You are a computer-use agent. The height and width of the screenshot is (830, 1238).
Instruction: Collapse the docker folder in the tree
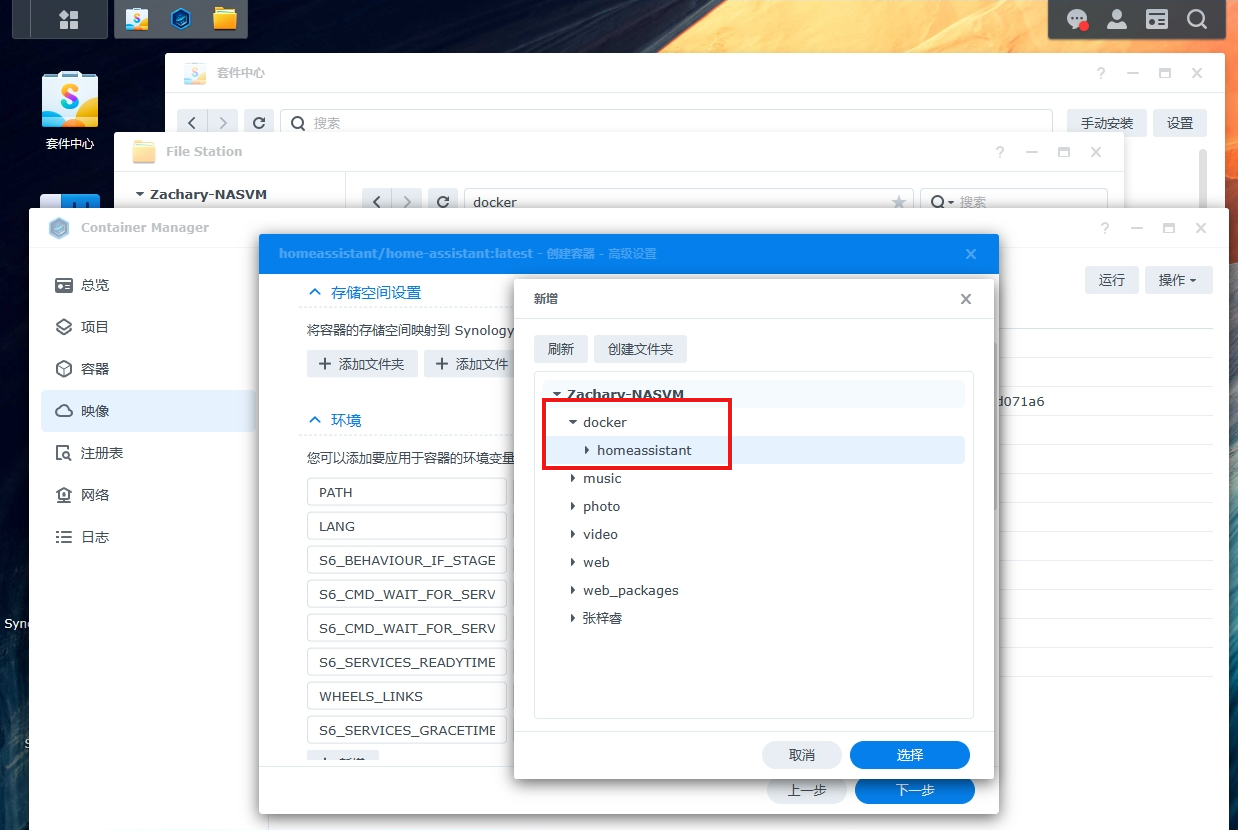(573, 422)
